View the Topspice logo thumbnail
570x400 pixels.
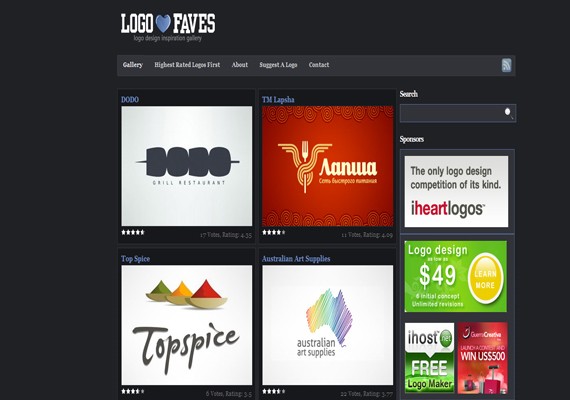(186, 325)
